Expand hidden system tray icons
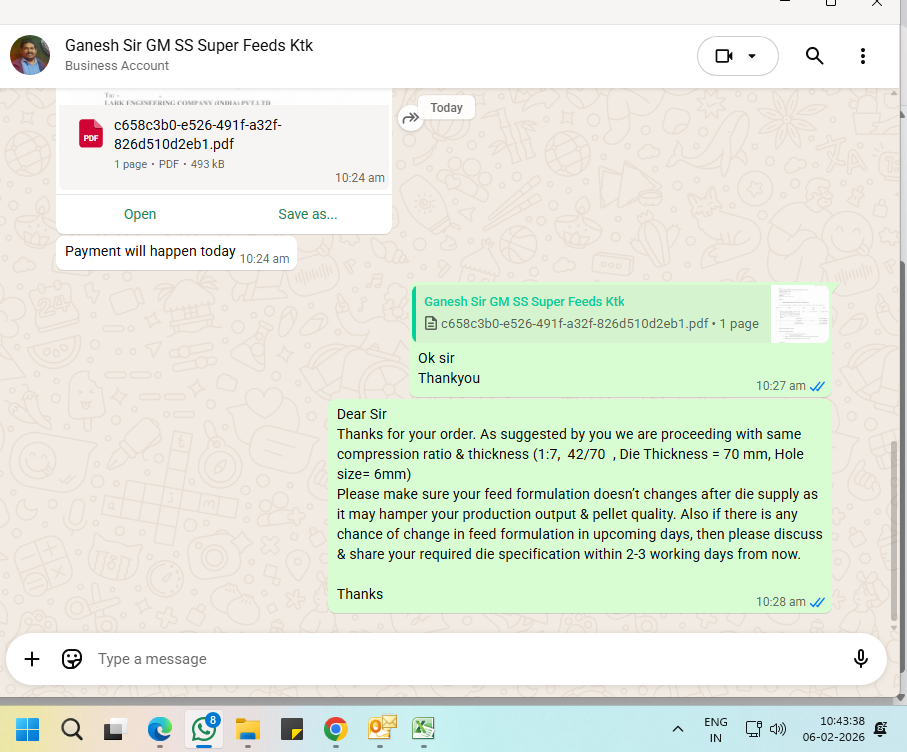The image size is (907, 752). pos(677,729)
